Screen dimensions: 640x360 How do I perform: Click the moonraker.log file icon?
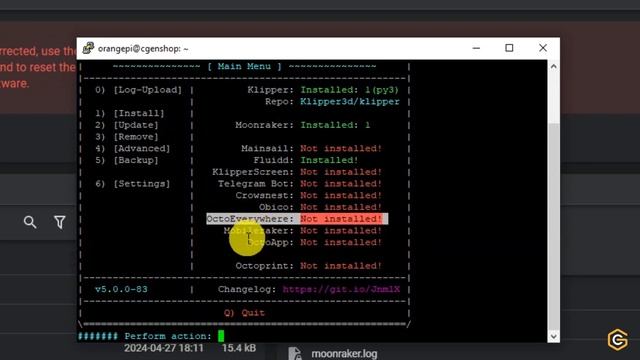pos(295,353)
